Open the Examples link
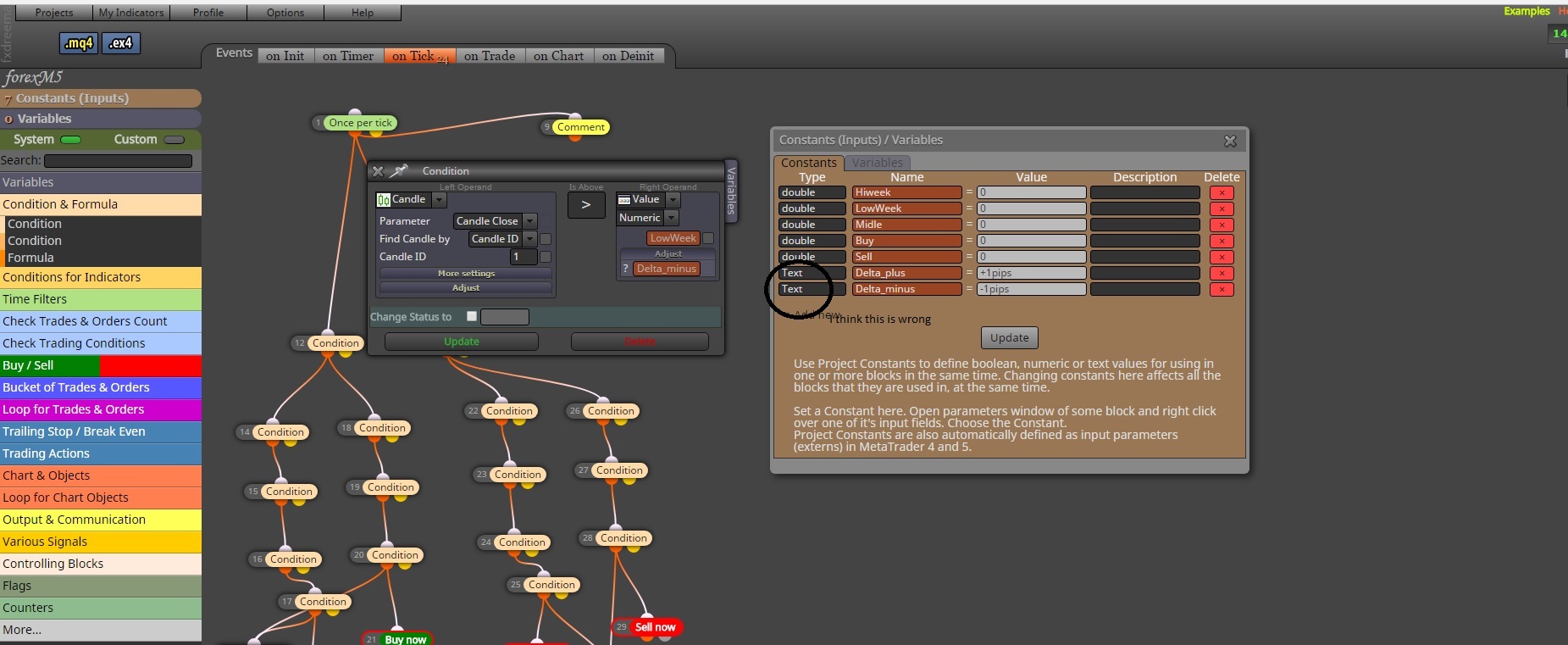The height and width of the screenshot is (645, 1568). coord(1526,11)
